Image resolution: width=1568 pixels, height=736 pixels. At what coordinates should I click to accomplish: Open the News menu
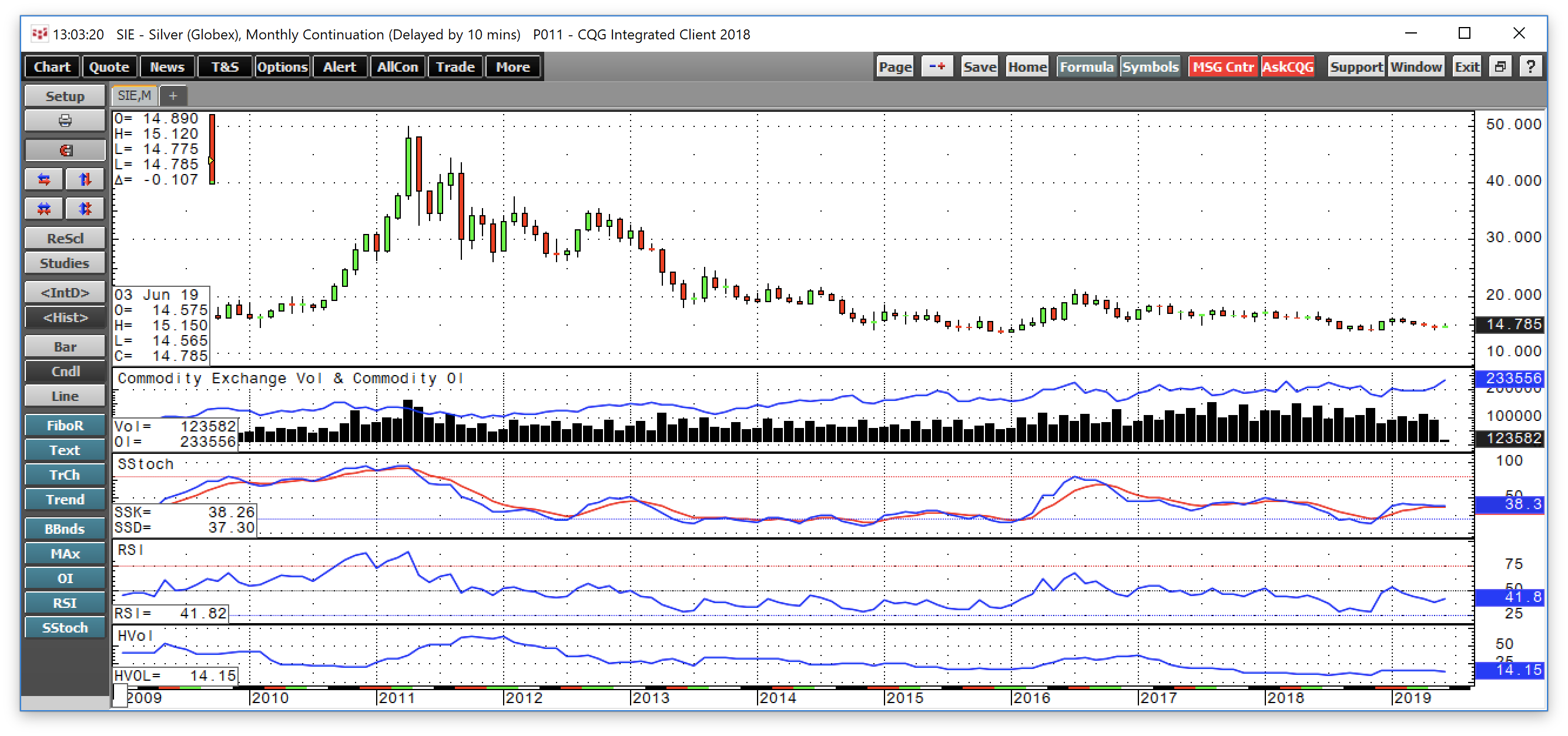pos(167,66)
